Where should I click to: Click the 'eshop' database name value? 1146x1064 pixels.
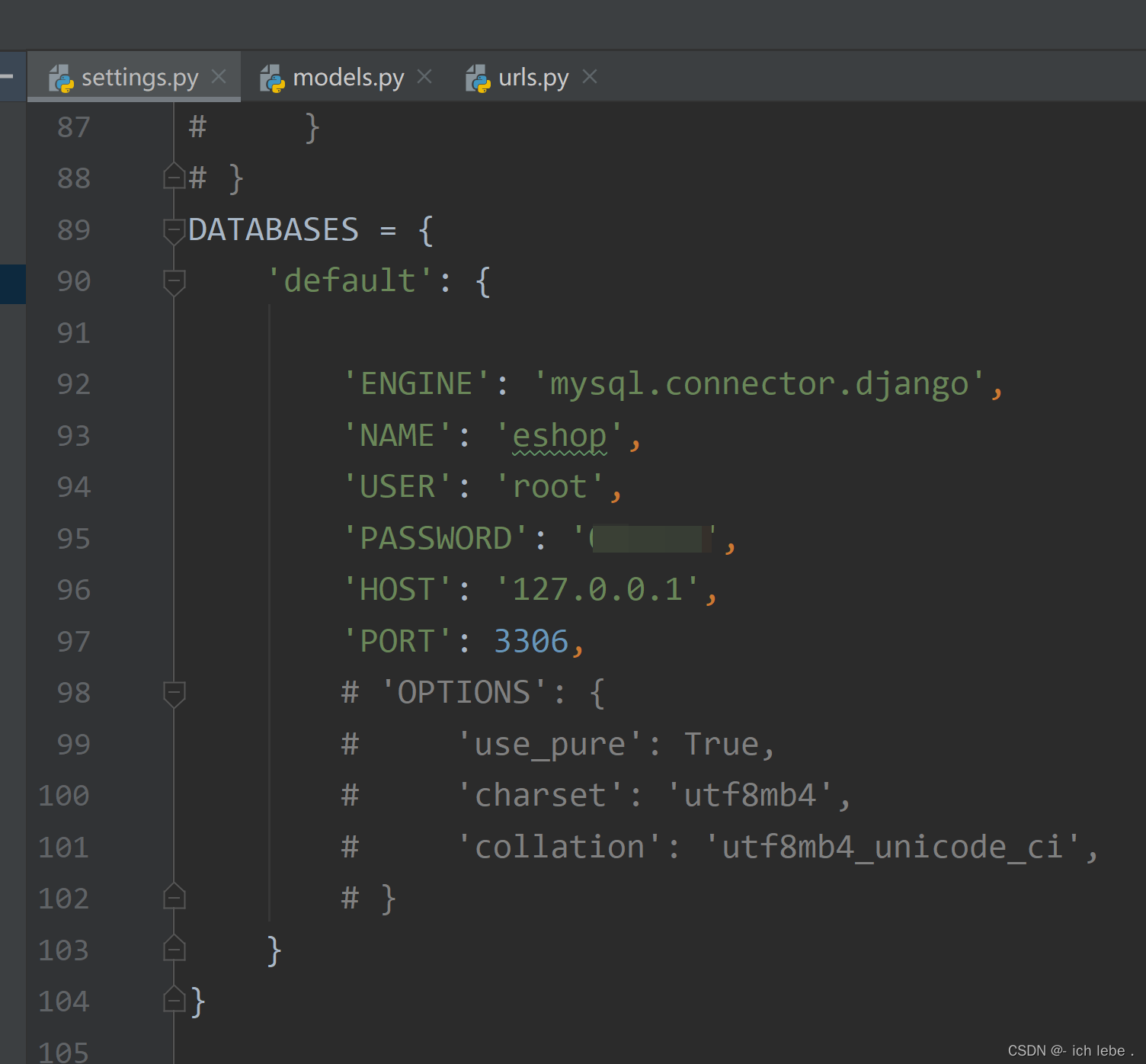tap(559, 436)
